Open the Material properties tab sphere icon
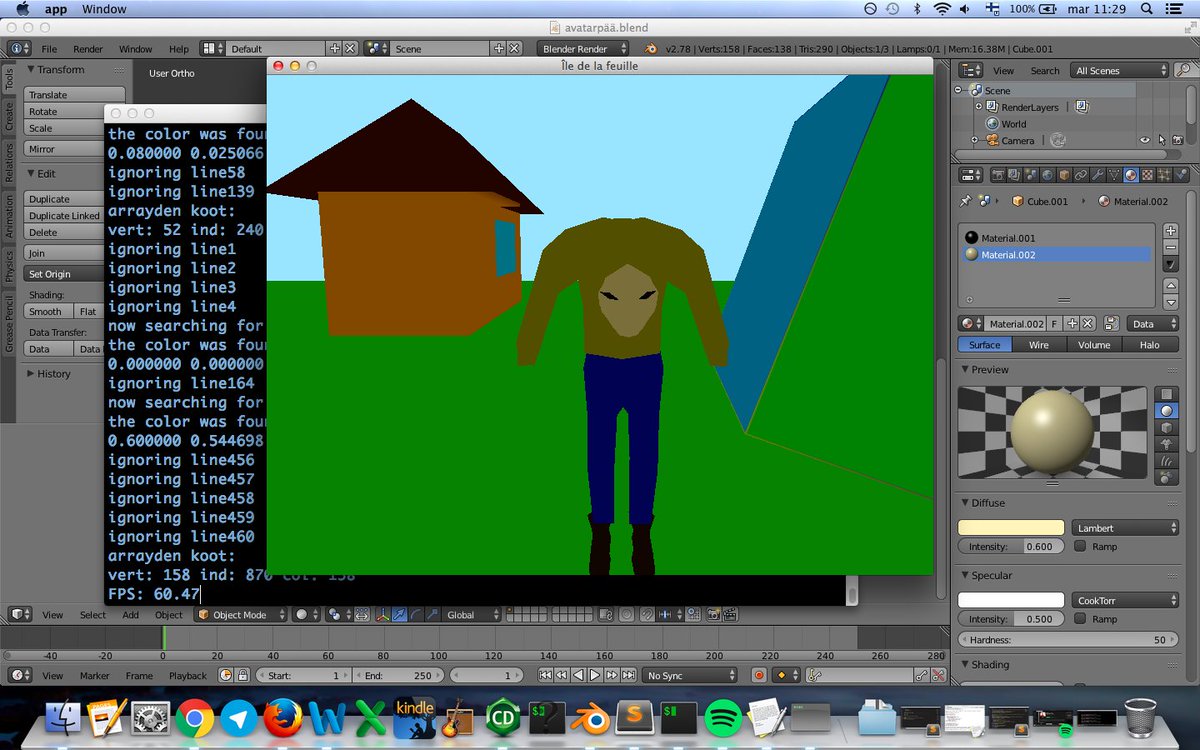This screenshot has width=1200, height=750. click(x=1131, y=175)
